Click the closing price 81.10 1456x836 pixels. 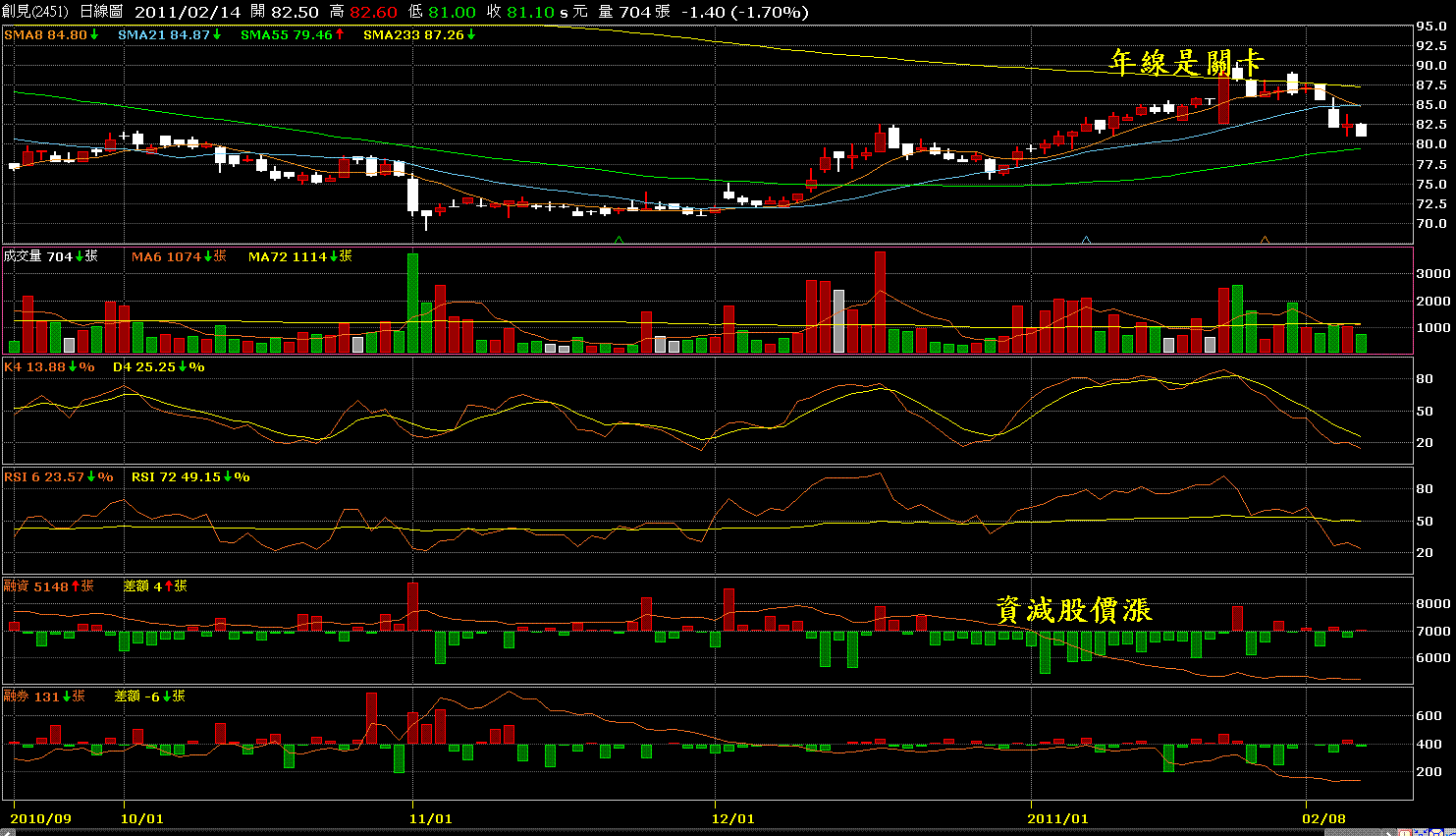[531, 12]
